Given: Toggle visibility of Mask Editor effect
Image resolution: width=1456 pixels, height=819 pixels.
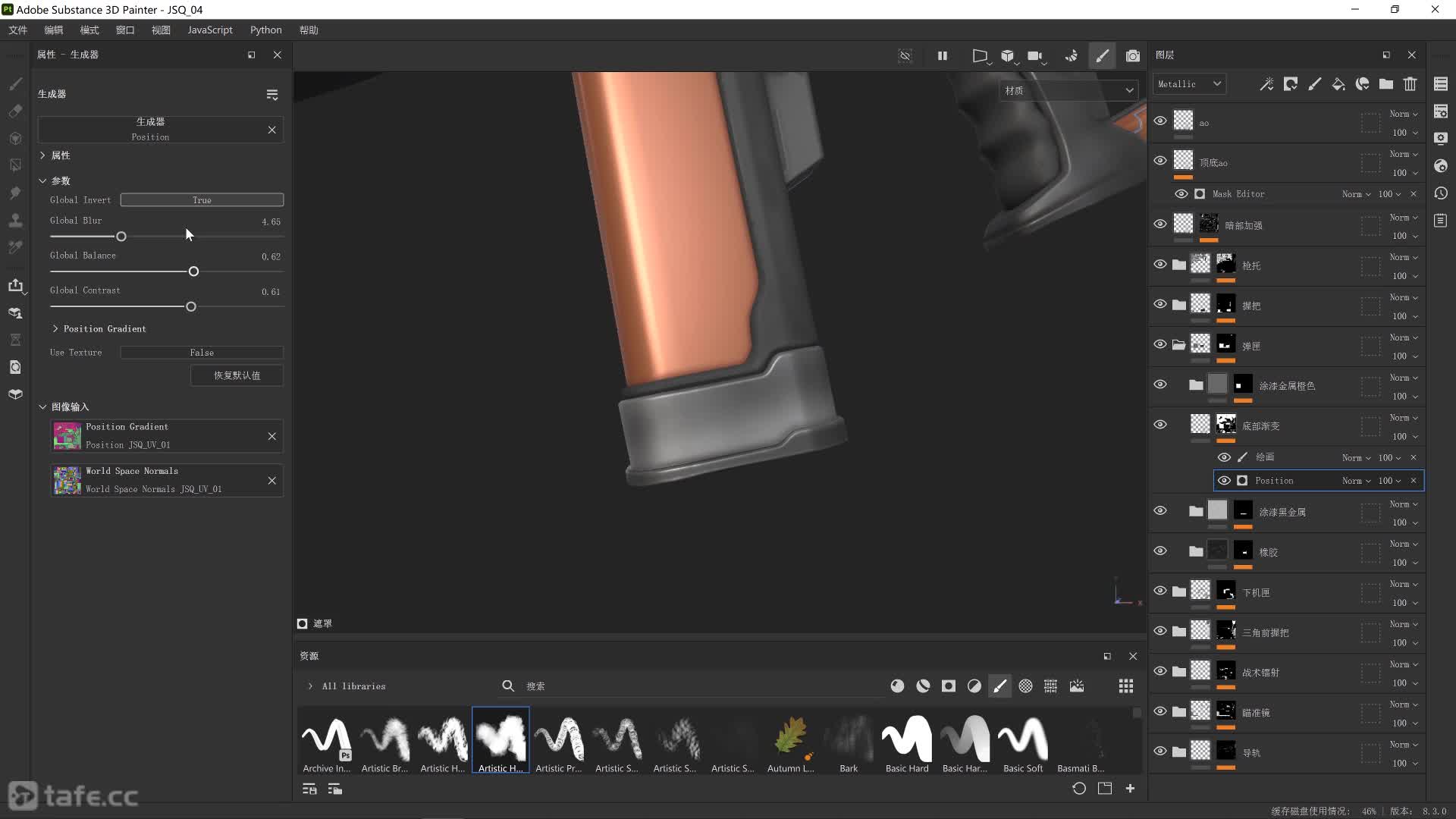Looking at the screenshot, I should click(1181, 194).
